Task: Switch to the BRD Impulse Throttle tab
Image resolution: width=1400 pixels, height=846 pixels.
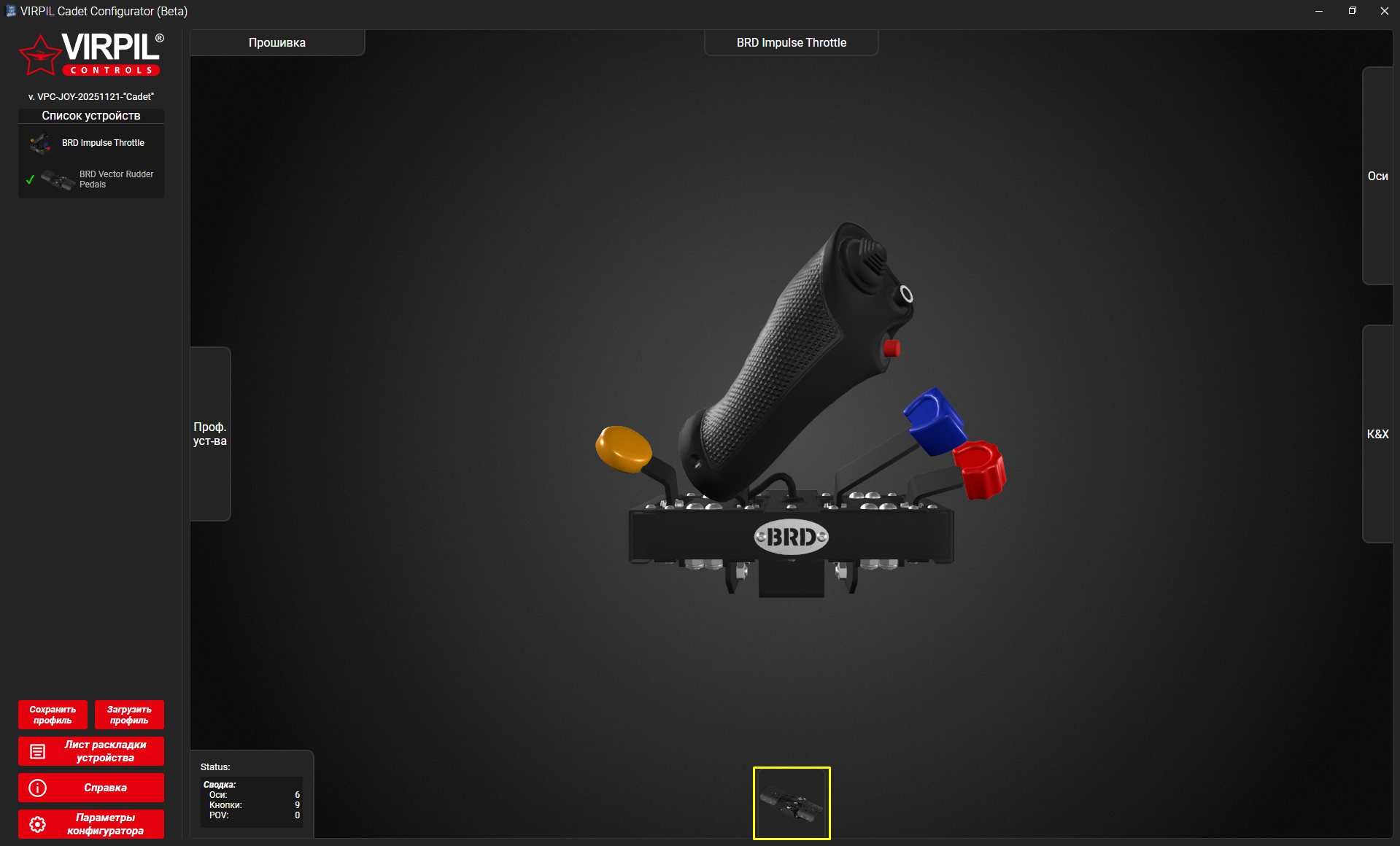Action: [x=791, y=42]
